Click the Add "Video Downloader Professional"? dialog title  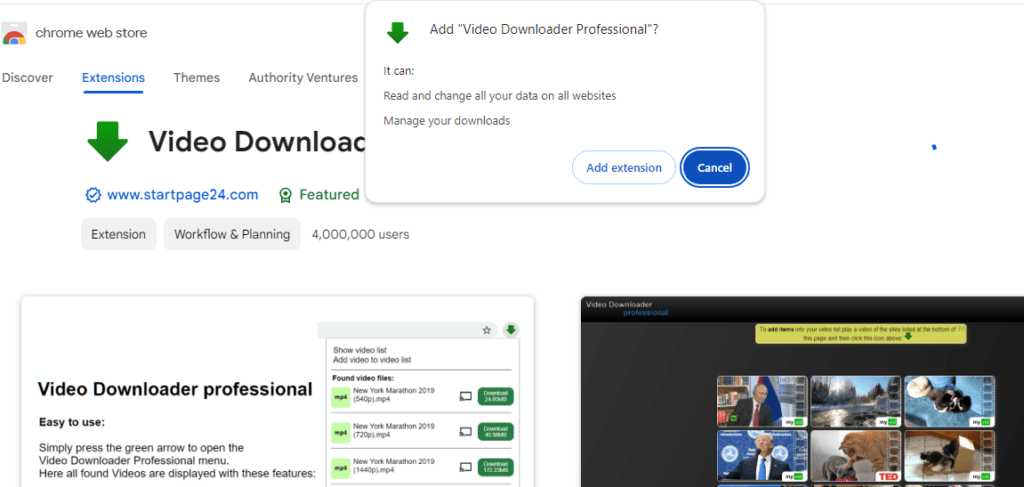(544, 30)
